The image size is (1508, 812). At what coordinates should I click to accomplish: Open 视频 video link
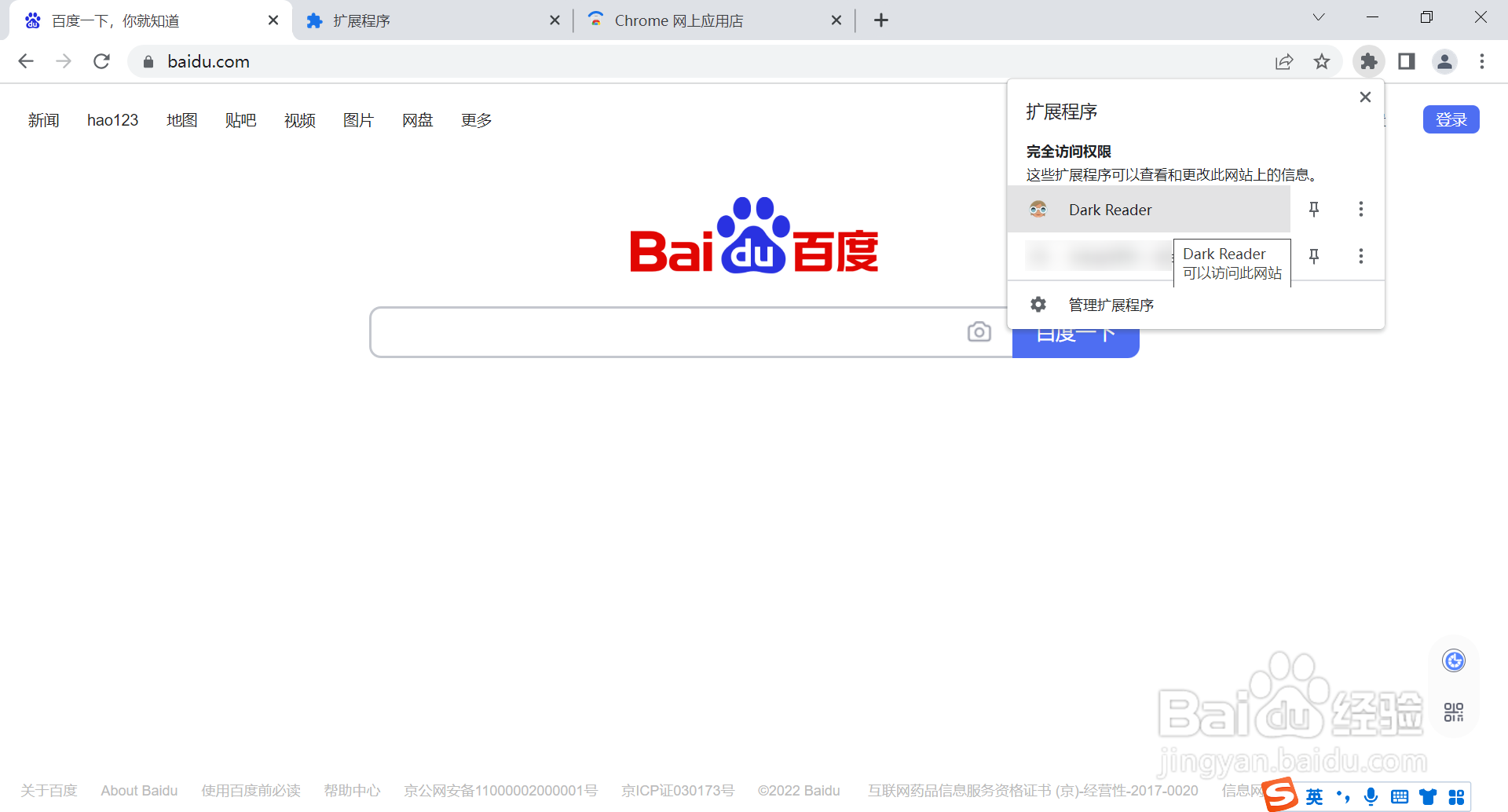300,120
